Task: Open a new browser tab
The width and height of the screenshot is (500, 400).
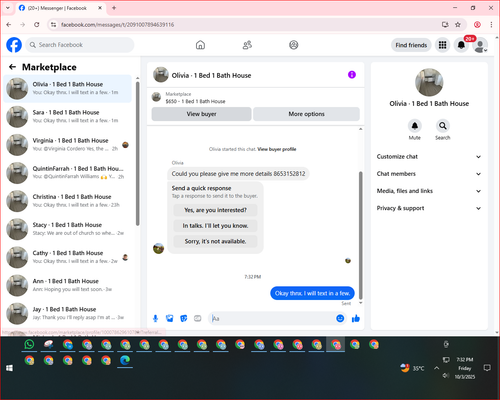Action: (114, 8)
